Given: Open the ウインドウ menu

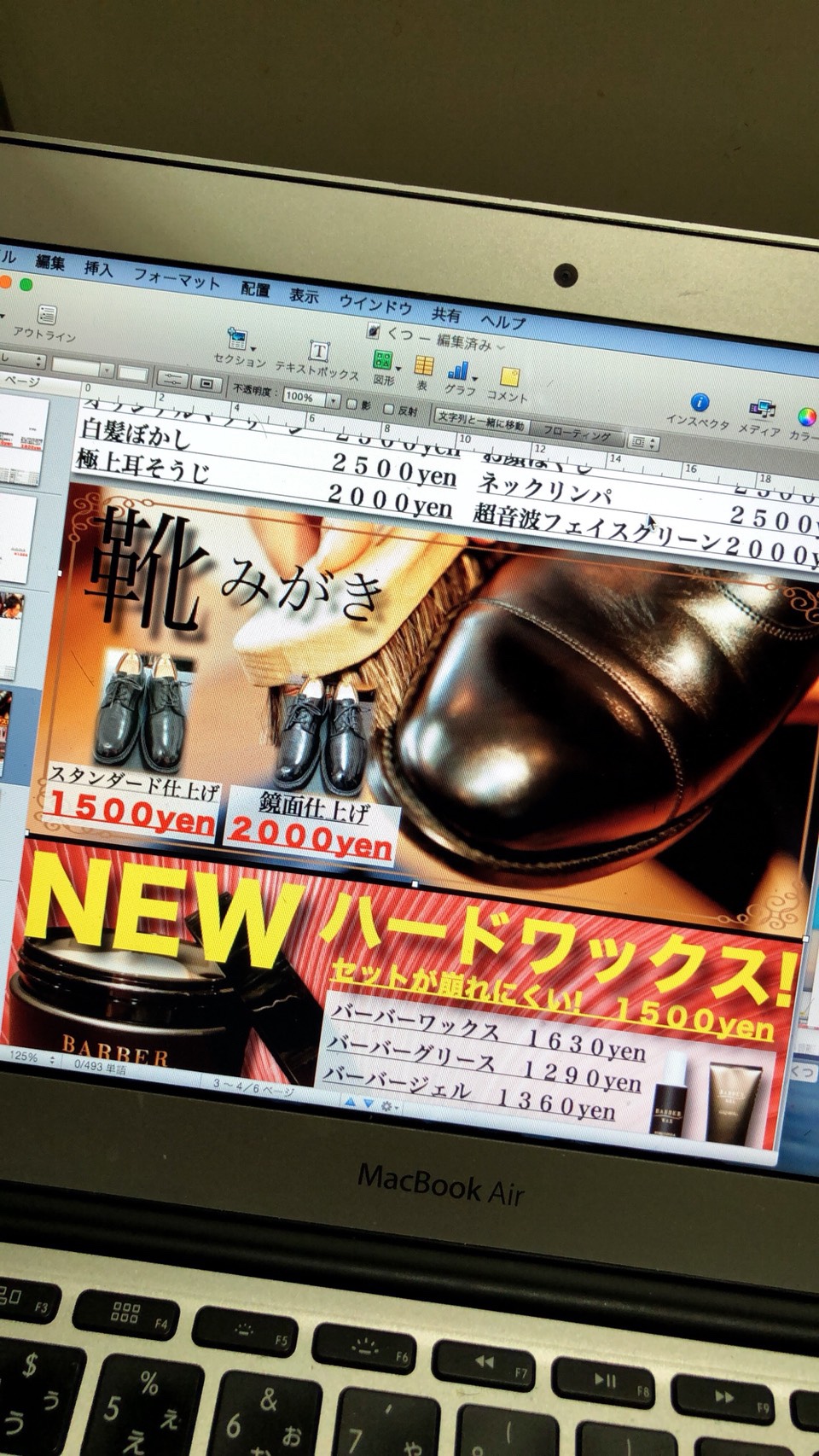Looking at the screenshot, I should (376, 305).
